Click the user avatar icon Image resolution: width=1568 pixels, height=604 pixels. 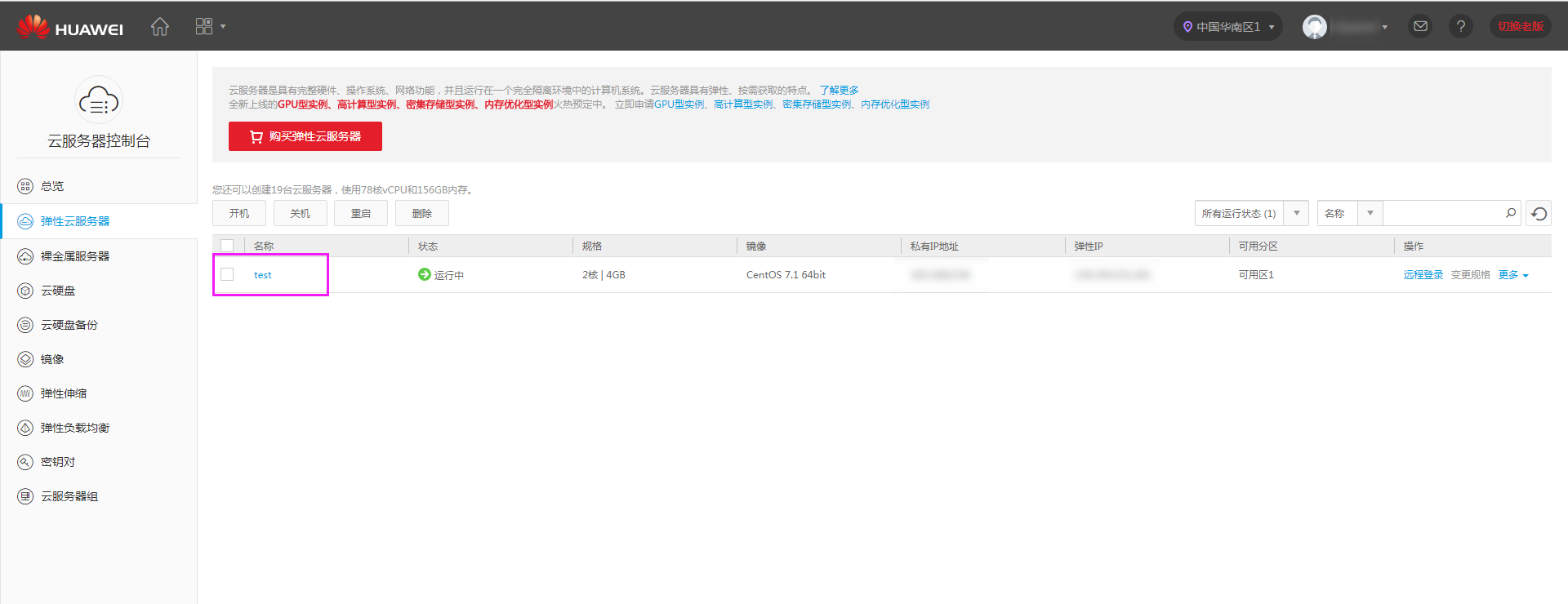point(1314,27)
